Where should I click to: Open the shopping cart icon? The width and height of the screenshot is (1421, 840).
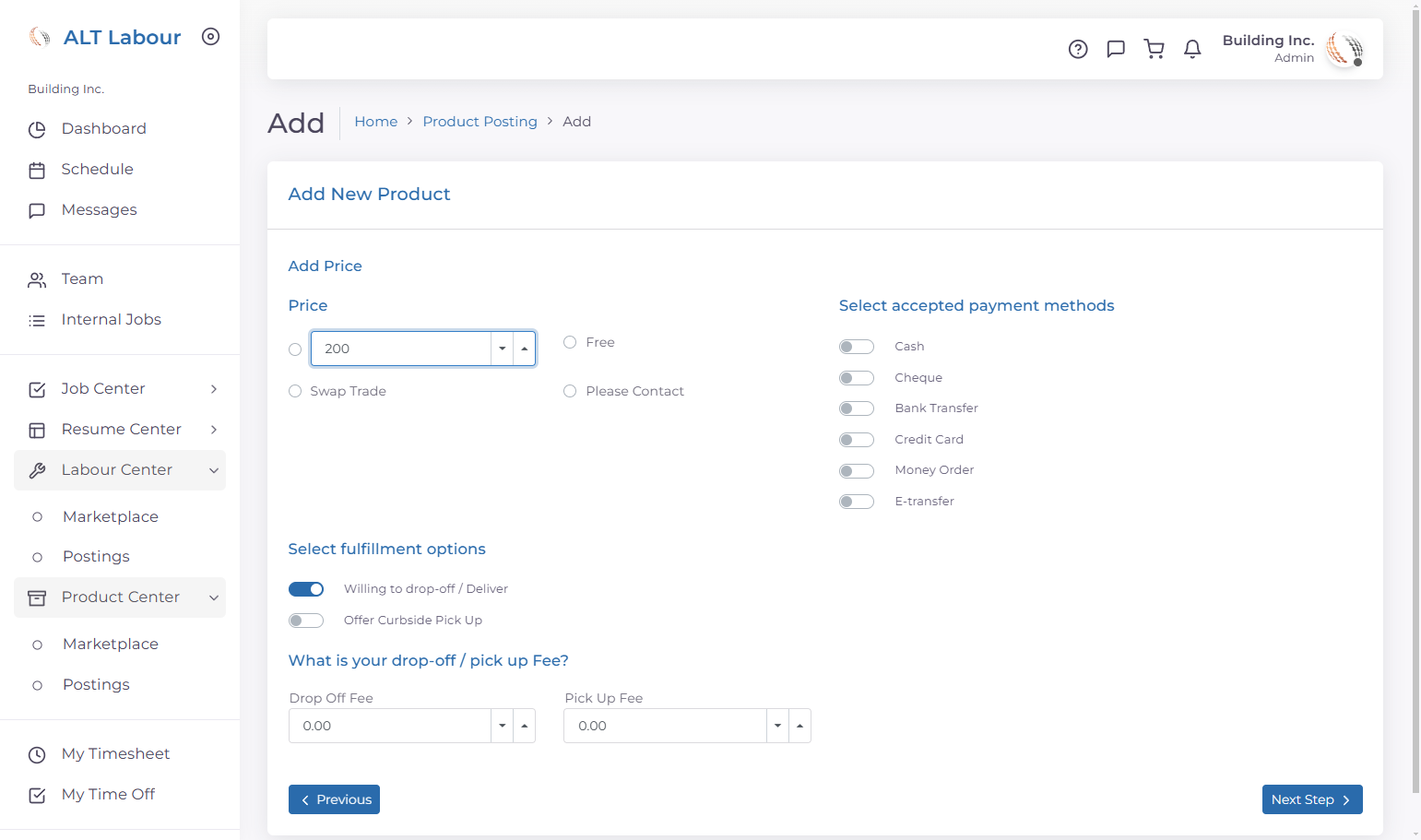point(1154,50)
